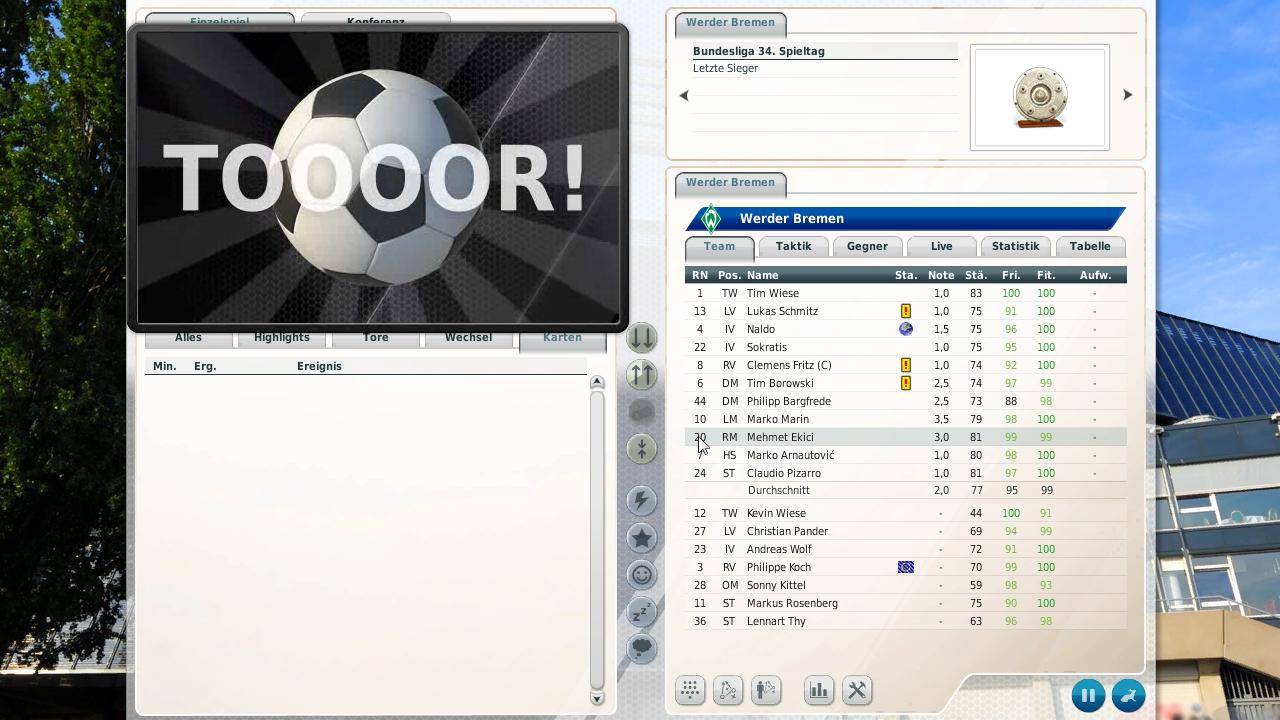
Task: Click the converging arrows round icon
Action: tap(642, 449)
